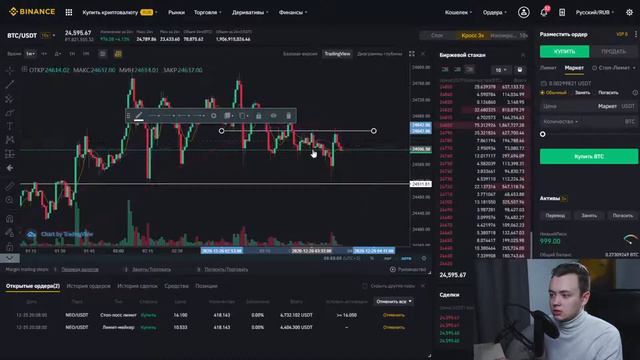Switch to the Лимит order tab
640x360 pixels.
[548, 68]
